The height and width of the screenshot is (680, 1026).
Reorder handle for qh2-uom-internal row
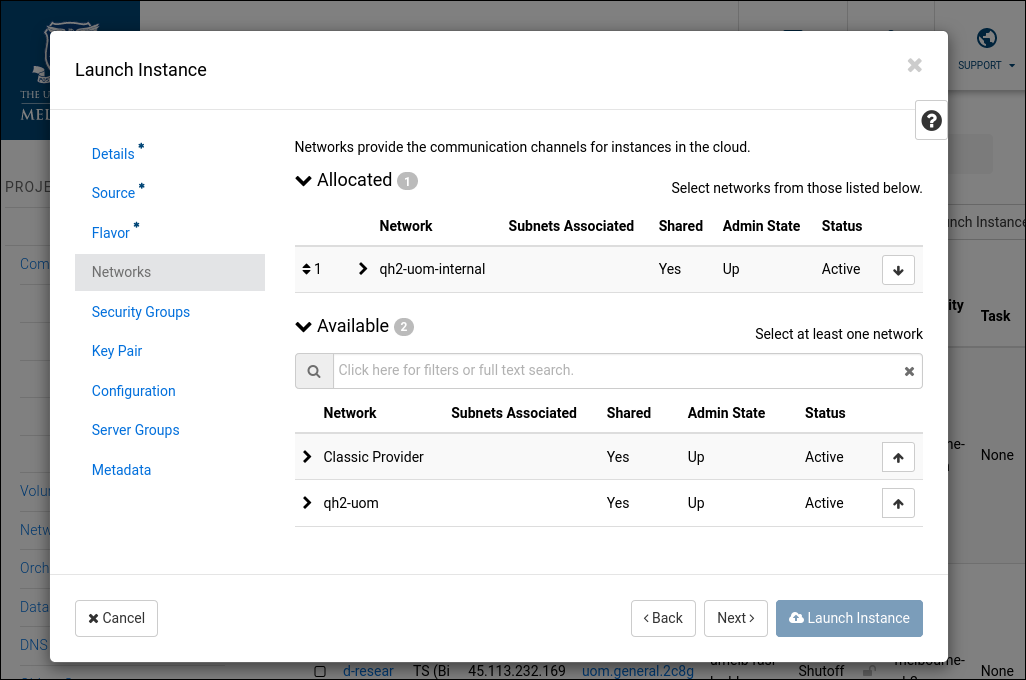coord(306,269)
